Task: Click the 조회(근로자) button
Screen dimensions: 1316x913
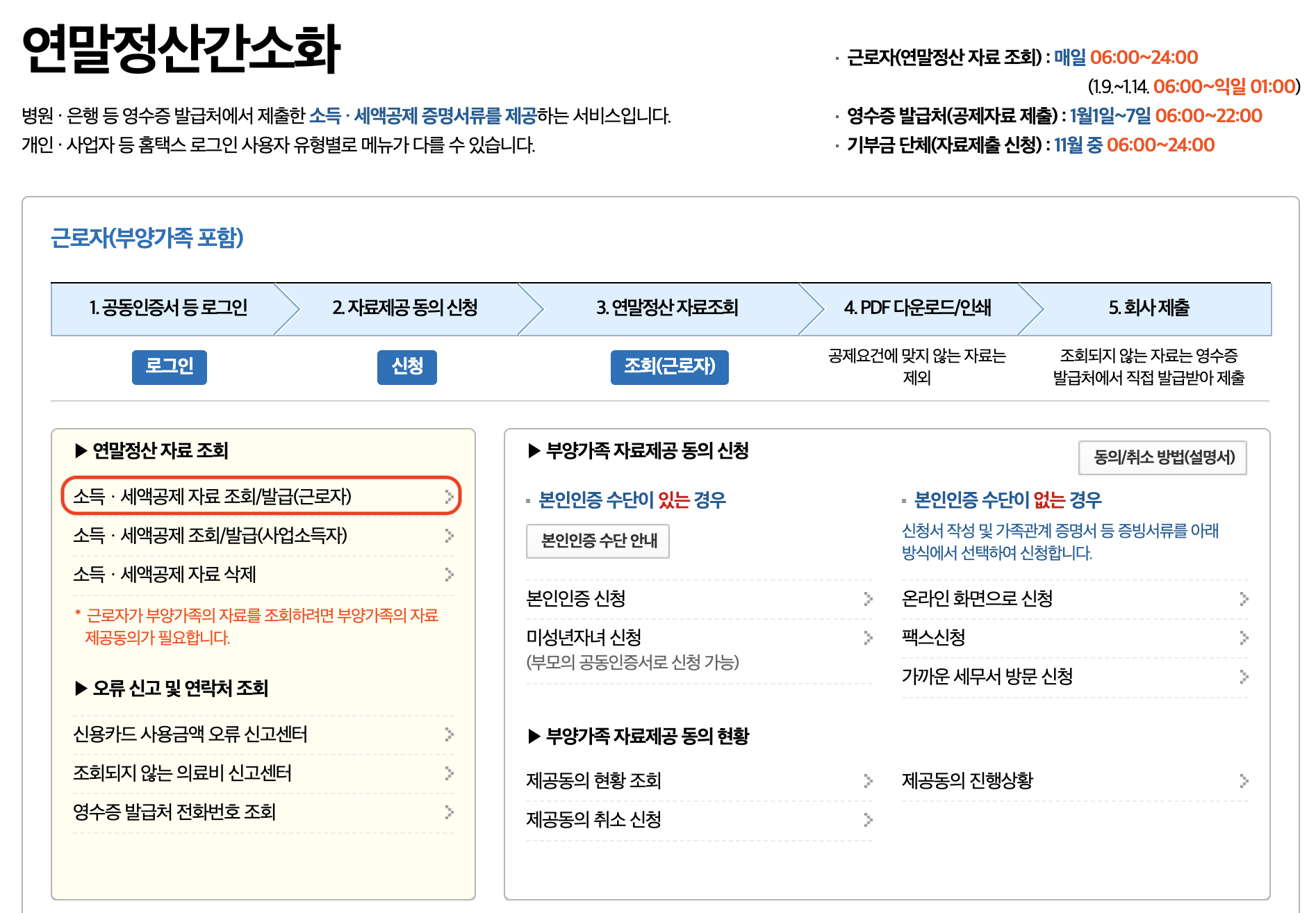Action: [x=669, y=368]
